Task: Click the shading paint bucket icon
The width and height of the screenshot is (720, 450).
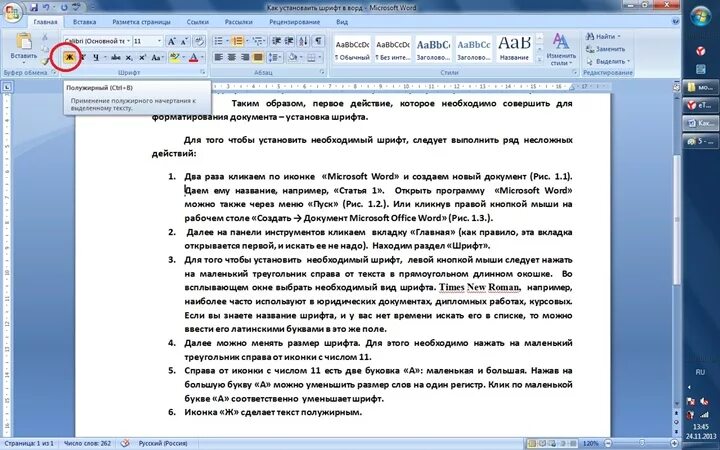Action: coord(292,57)
